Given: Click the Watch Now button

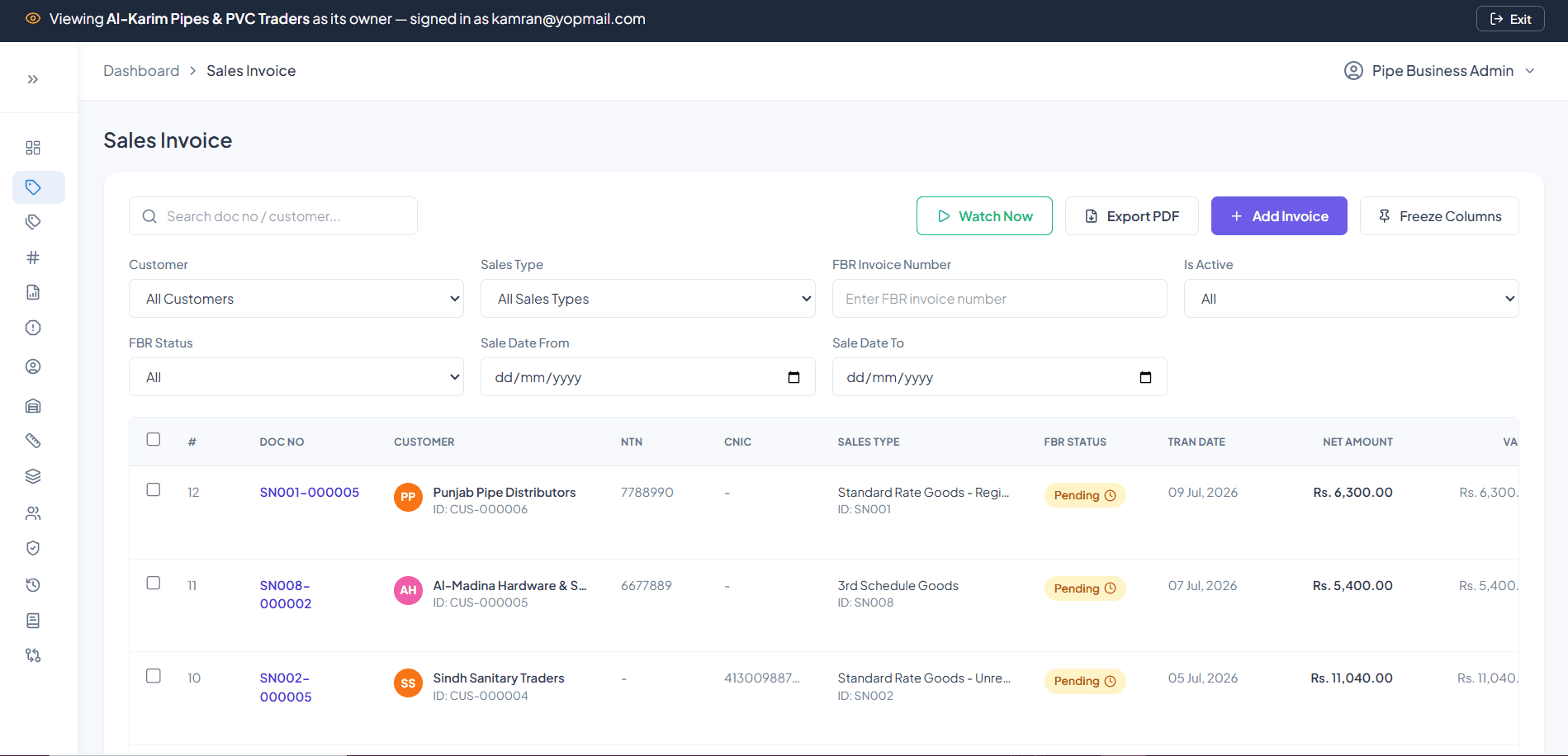Looking at the screenshot, I should coord(984,216).
